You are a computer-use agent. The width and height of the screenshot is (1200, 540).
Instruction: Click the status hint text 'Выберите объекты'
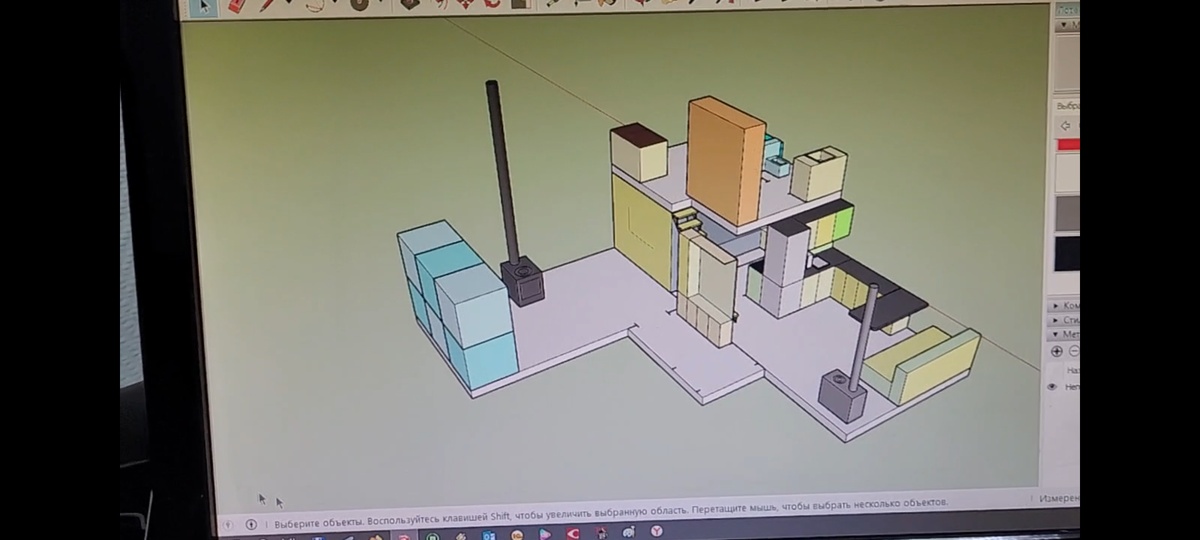(318, 522)
